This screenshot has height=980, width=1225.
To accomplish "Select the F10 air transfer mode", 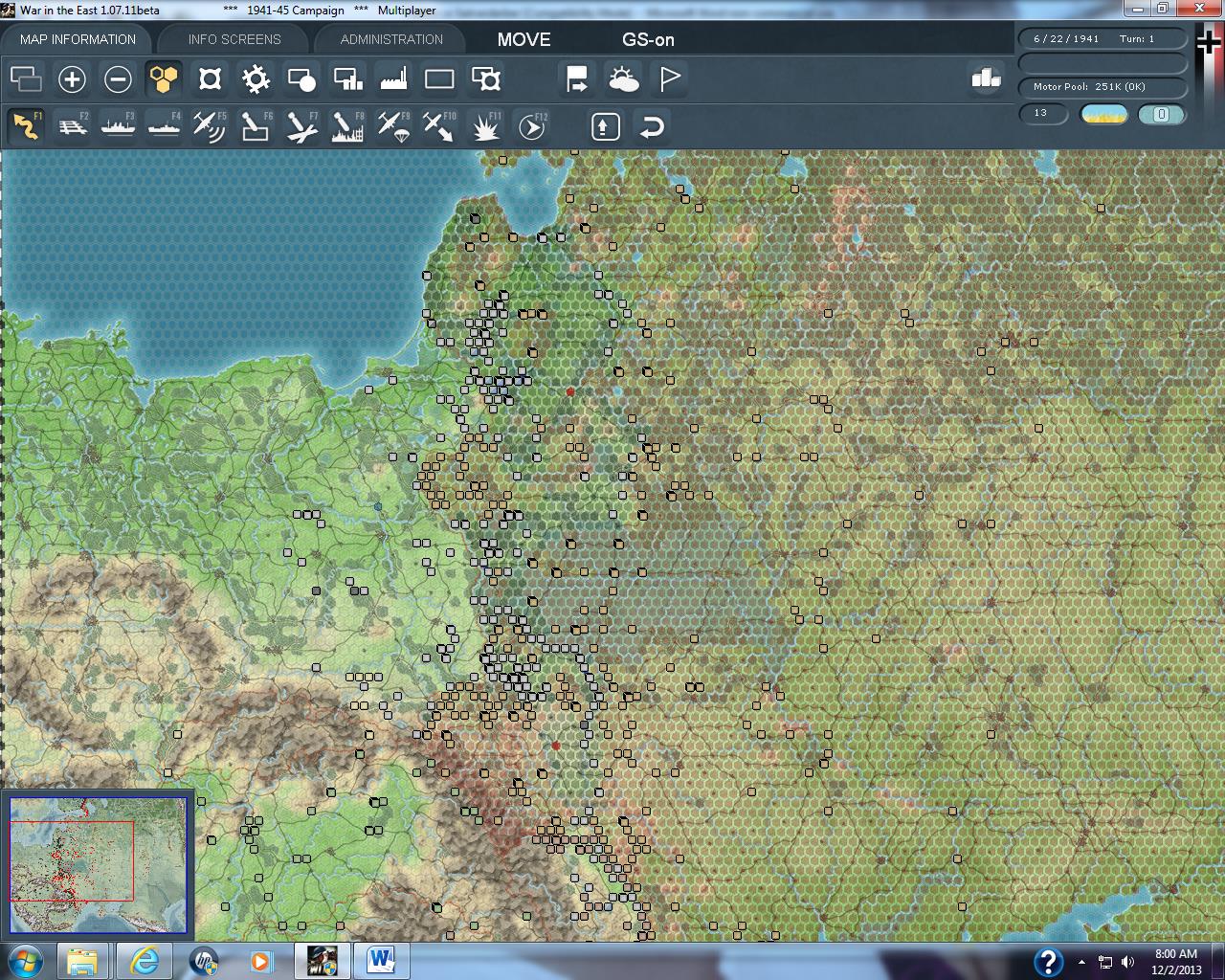I will coord(439,126).
